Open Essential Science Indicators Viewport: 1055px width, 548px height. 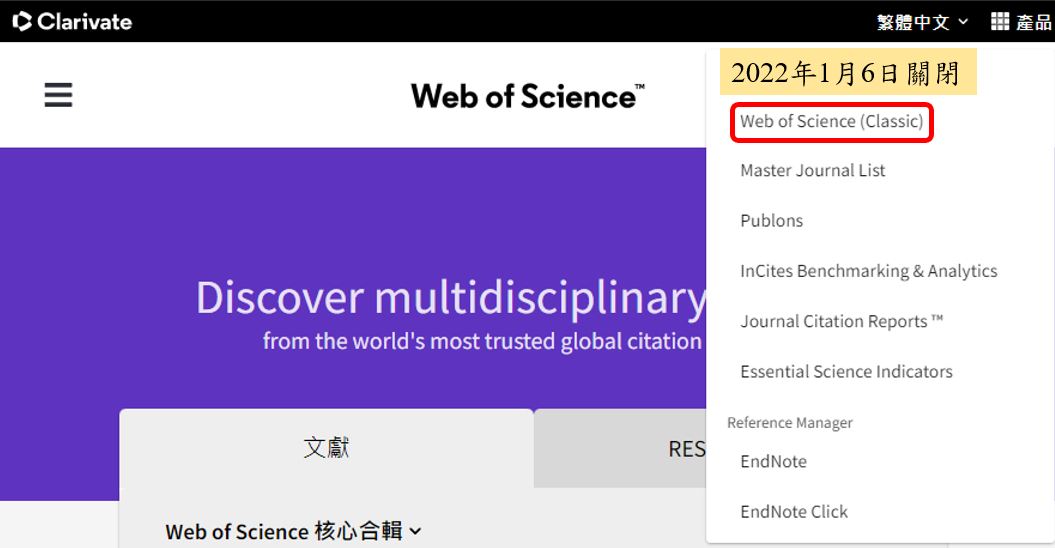pos(846,372)
